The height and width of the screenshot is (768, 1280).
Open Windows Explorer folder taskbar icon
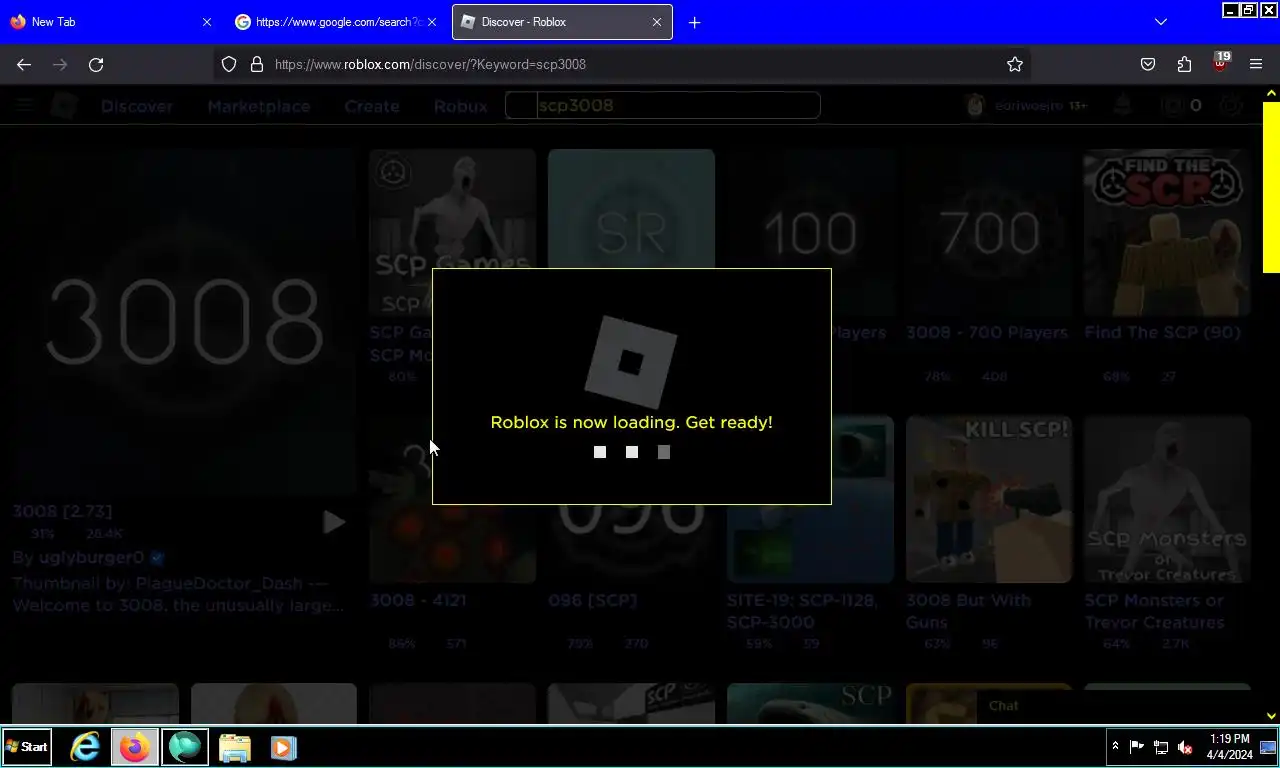[x=234, y=747]
